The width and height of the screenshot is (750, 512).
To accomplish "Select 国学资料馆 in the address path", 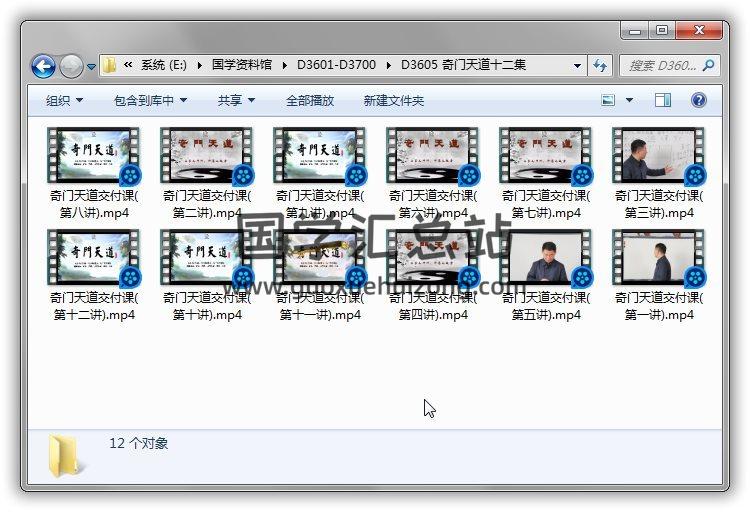I will click(x=242, y=65).
